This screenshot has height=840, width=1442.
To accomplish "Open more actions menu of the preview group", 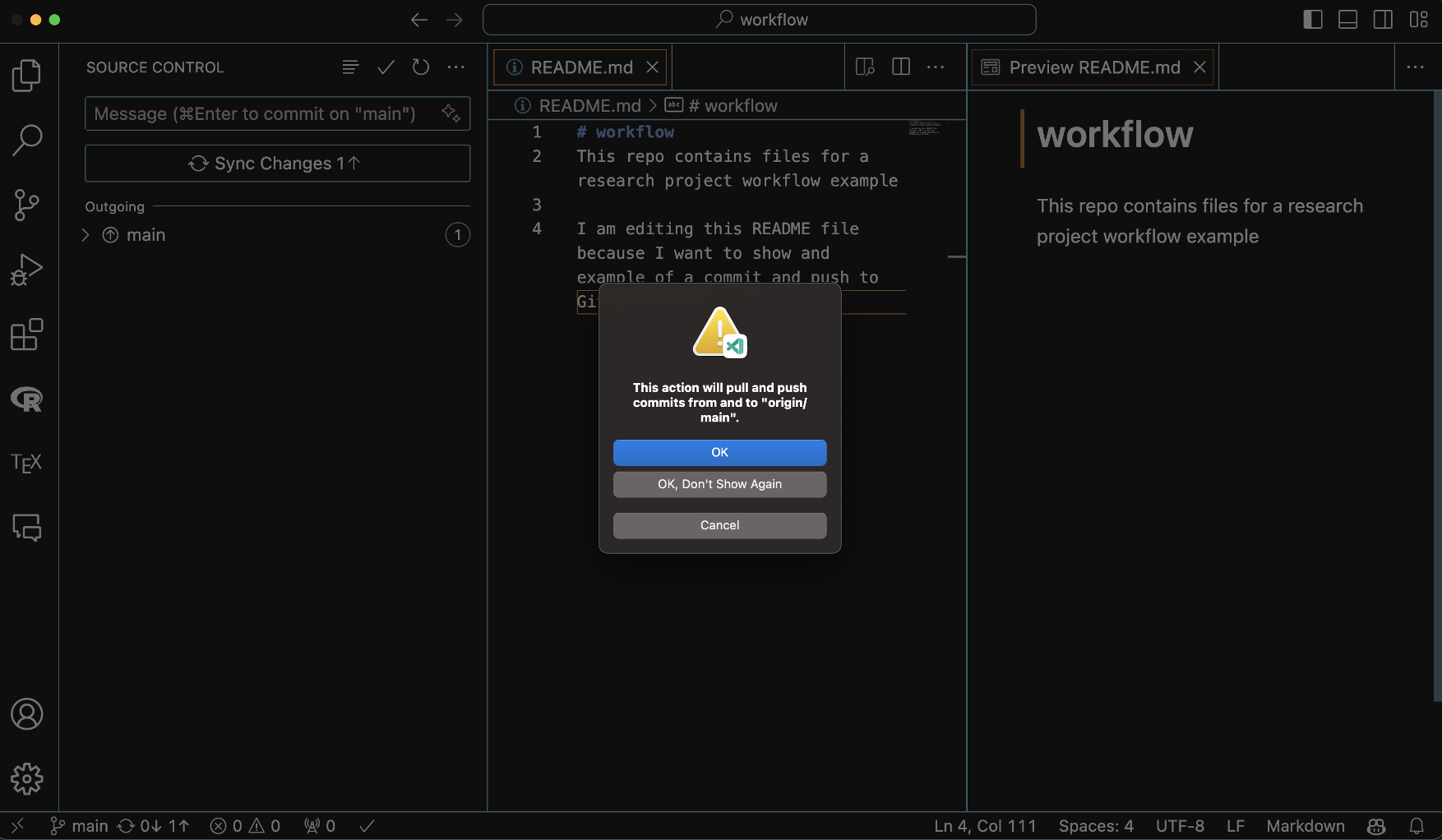I will (1416, 67).
